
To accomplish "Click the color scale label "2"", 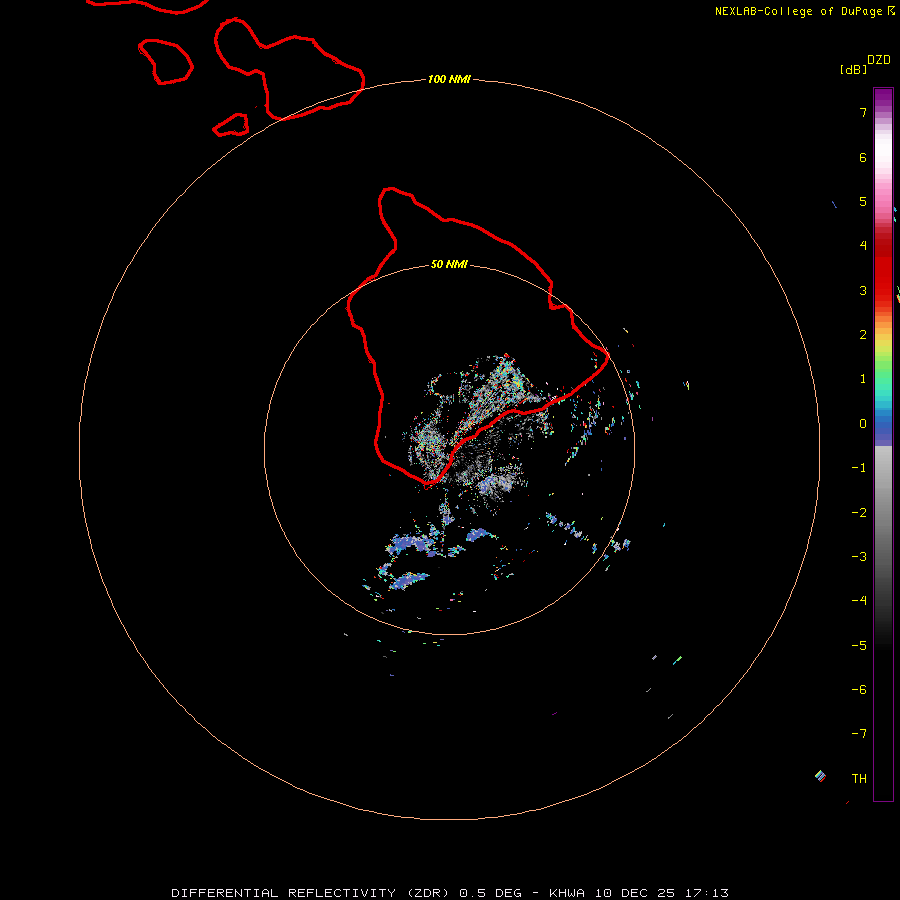I will (x=863, y=335).
